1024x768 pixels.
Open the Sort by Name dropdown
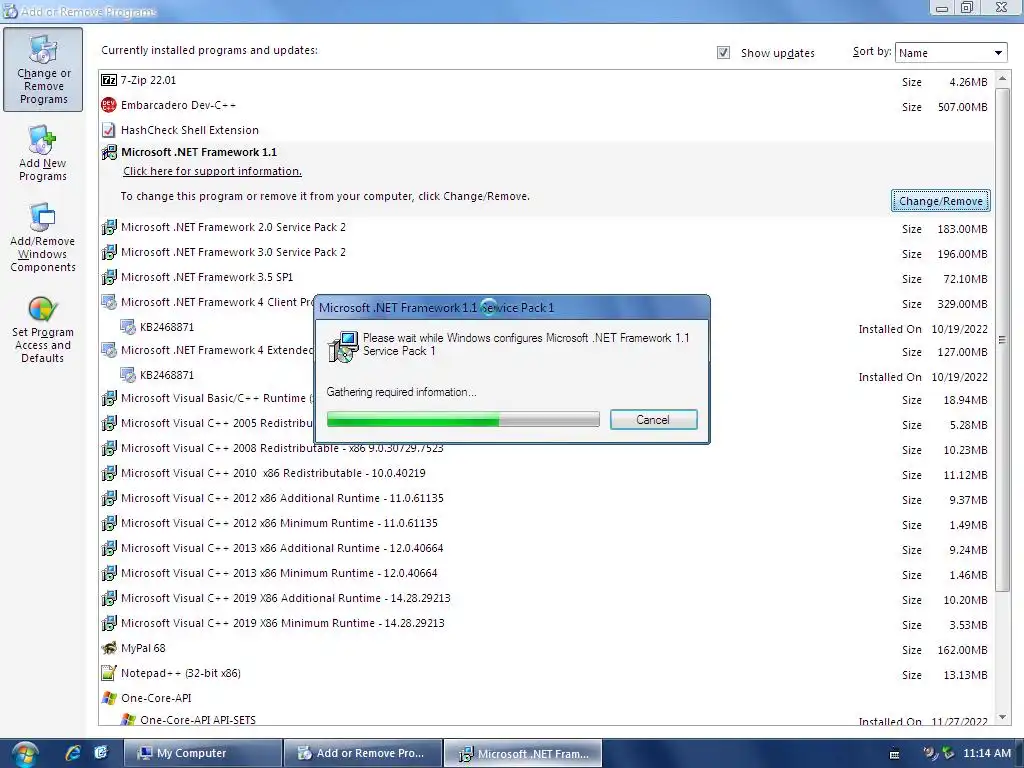951,53
